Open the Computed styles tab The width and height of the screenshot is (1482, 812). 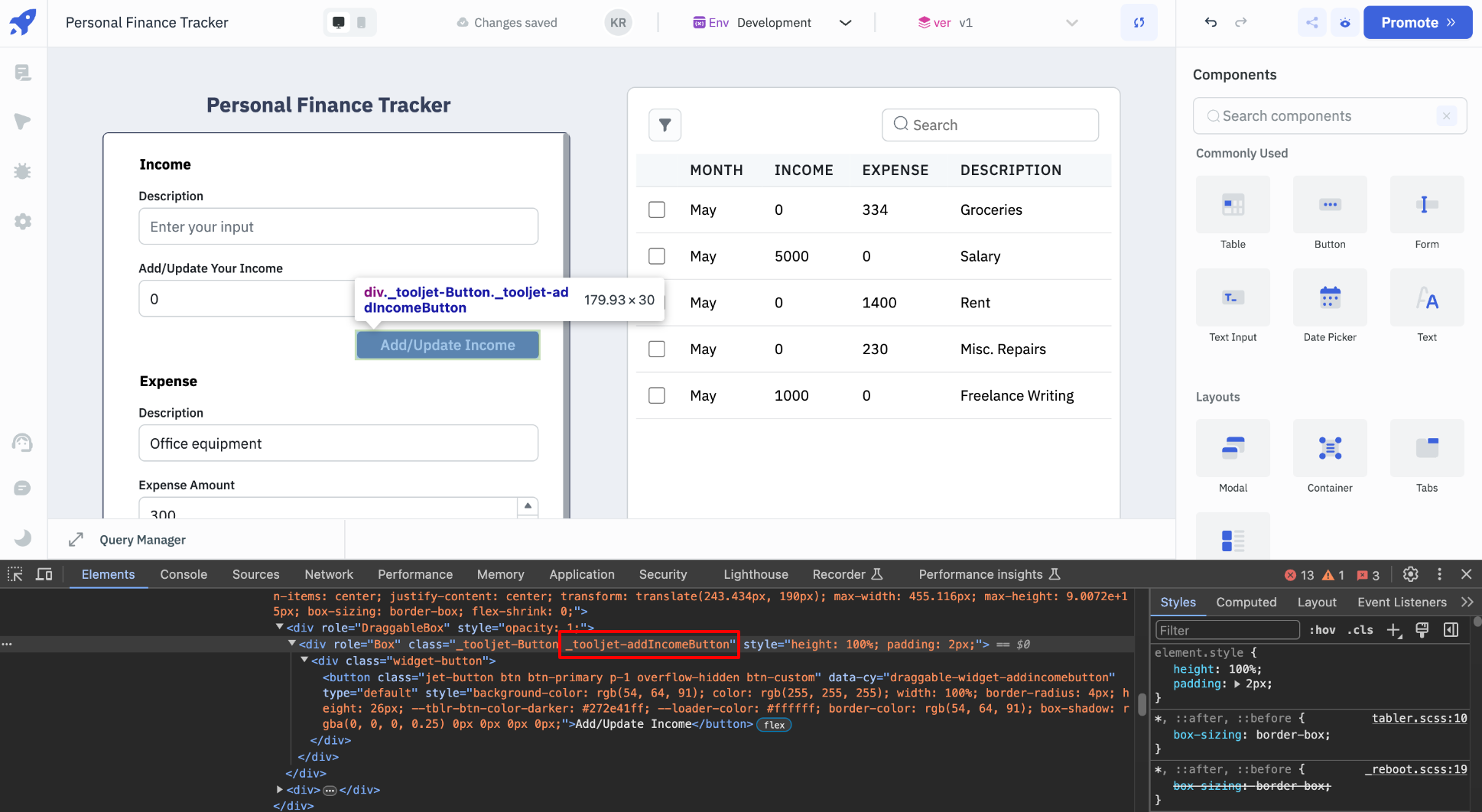1246,603
